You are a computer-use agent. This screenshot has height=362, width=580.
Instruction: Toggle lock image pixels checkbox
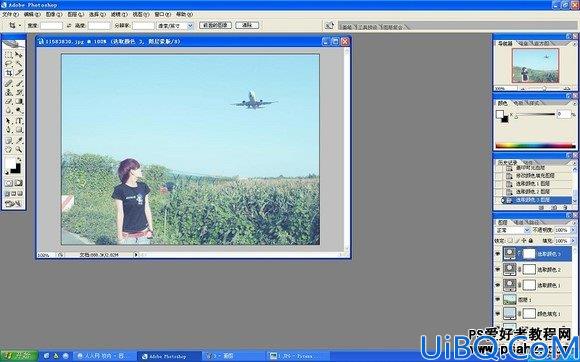click(x=518, y=241)
